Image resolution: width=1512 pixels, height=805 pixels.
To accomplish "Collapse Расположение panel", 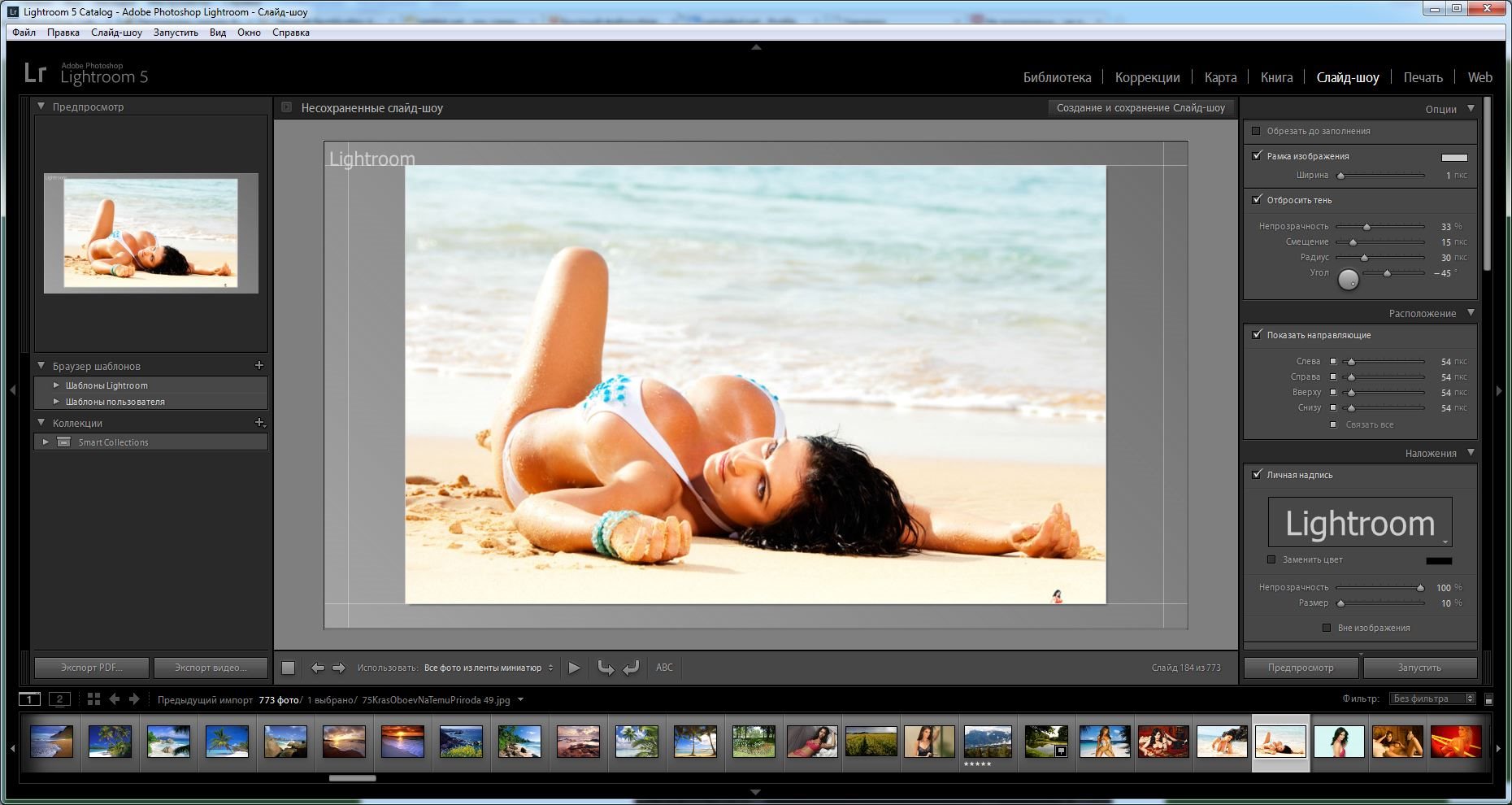I will click(1471, 312).
